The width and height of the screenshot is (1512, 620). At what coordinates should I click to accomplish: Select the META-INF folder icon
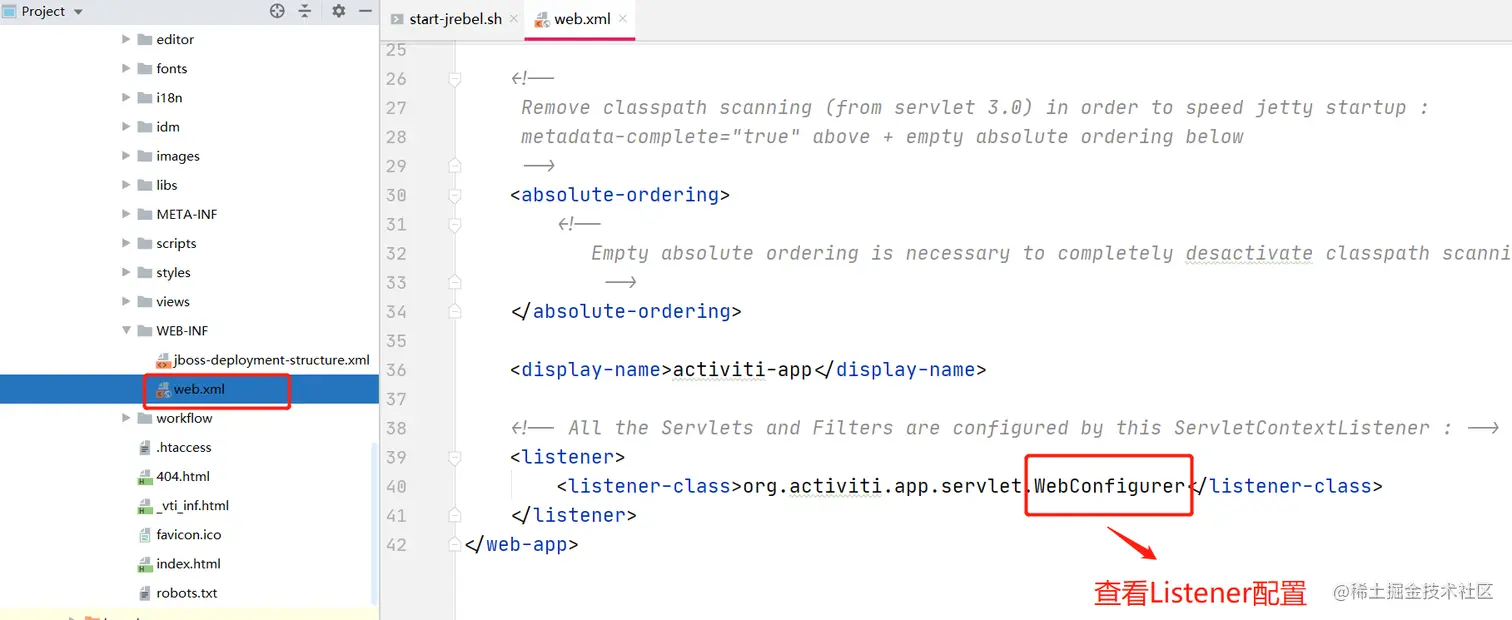tap(144, 214)
